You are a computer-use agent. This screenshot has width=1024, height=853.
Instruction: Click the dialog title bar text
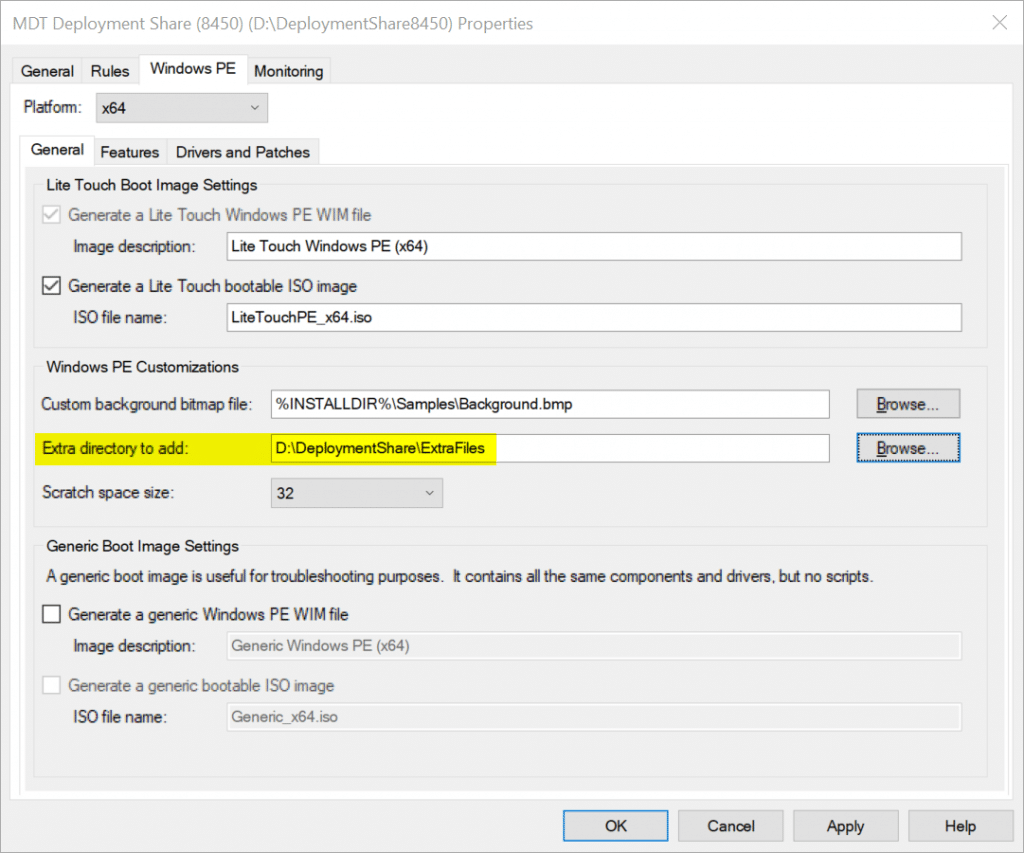tap(273, 24)
